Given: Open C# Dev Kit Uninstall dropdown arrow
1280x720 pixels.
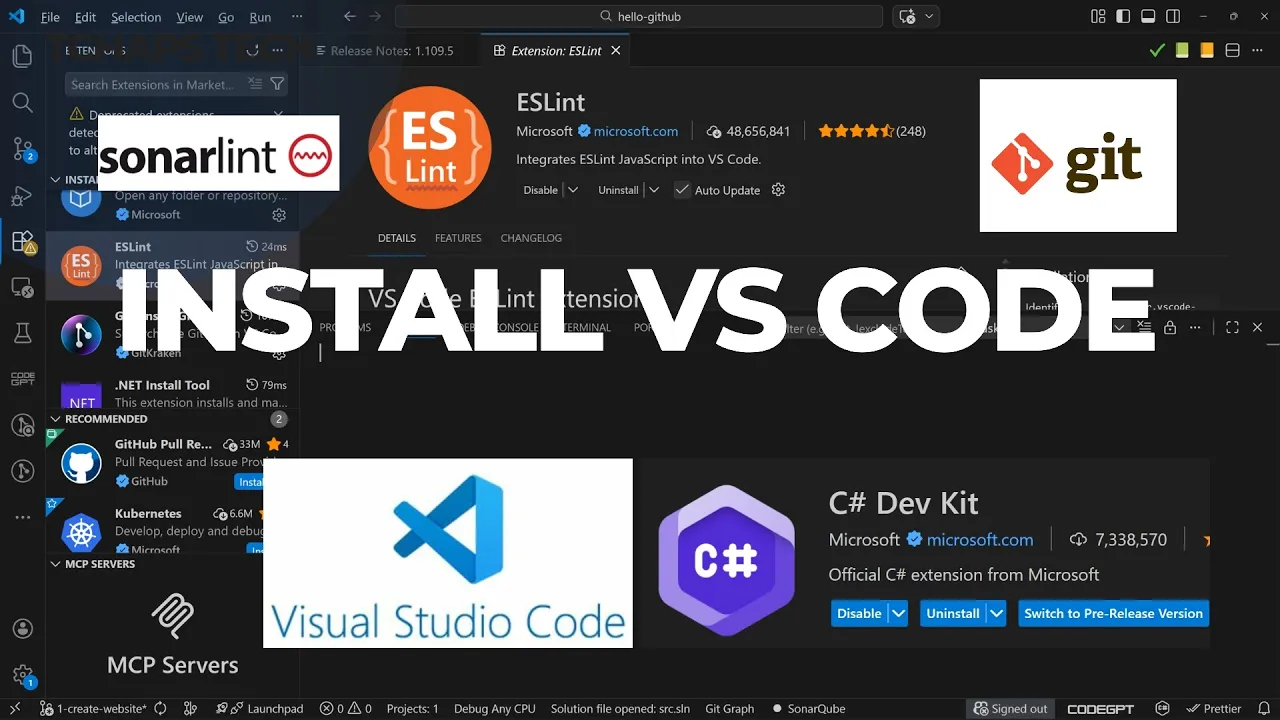Looking at the screenshot, I should 996,613.
